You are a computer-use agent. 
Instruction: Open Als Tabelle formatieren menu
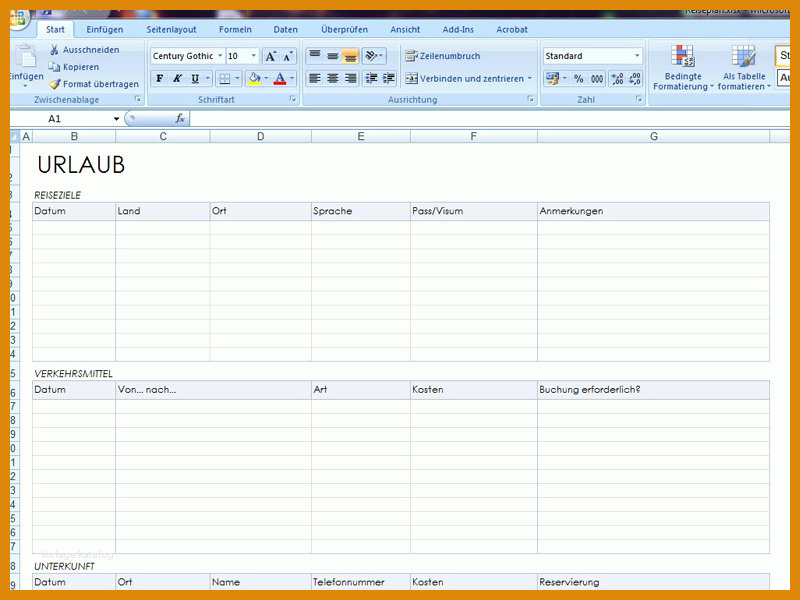pos(744,68)
